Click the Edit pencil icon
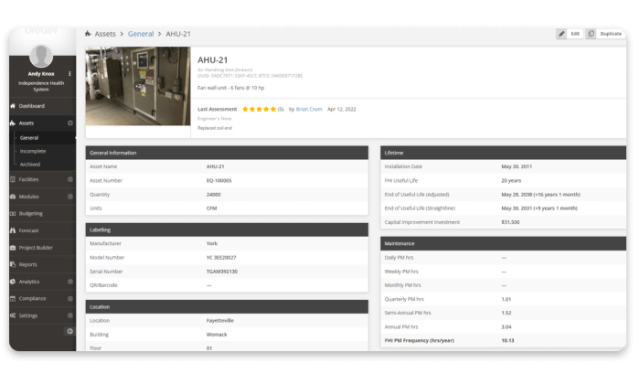640x384 pixels. (x=561, y=34)
